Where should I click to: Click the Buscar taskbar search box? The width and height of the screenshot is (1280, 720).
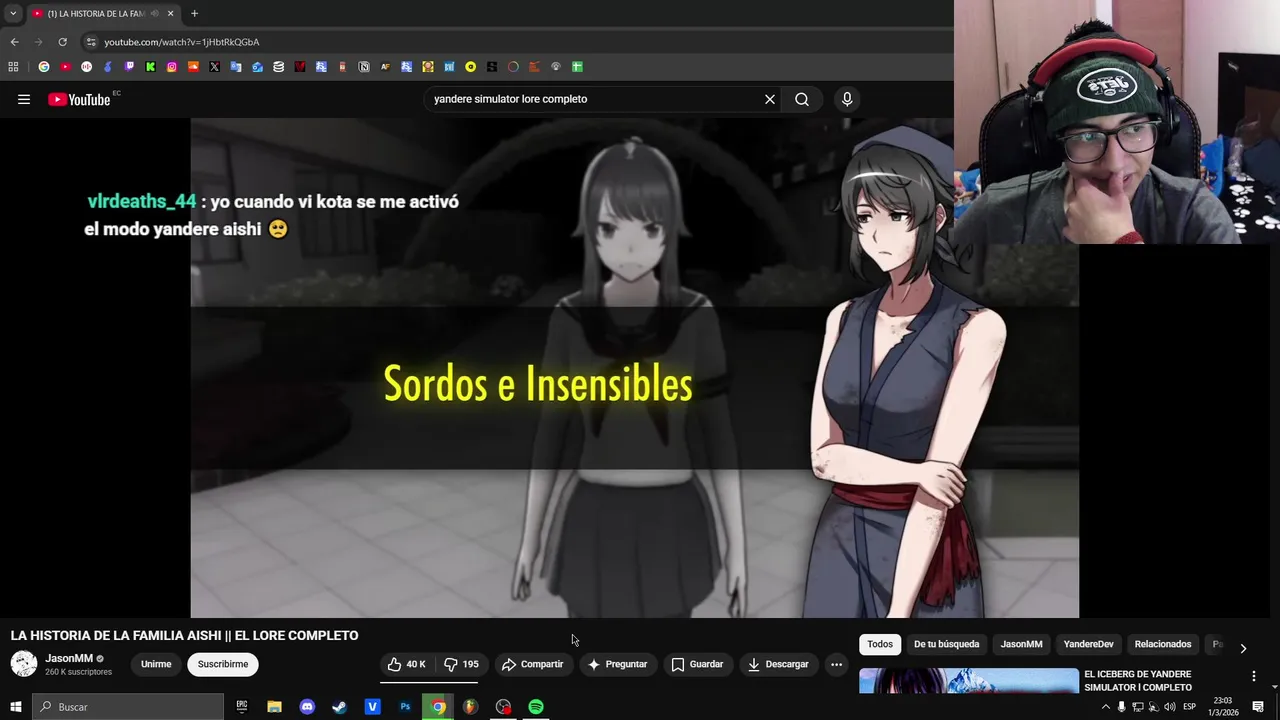pos(128,707)
